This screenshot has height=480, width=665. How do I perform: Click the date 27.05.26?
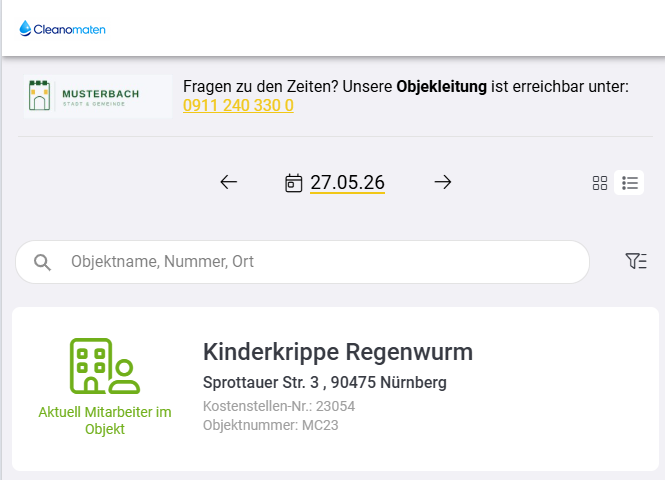coord(347,183)
